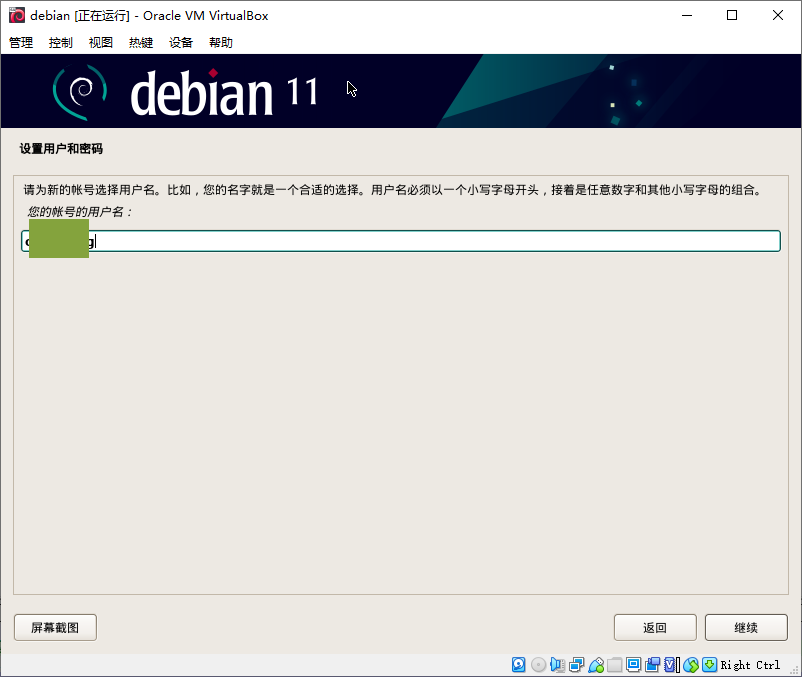Click the mouse integration status icon

coord(690,664)
